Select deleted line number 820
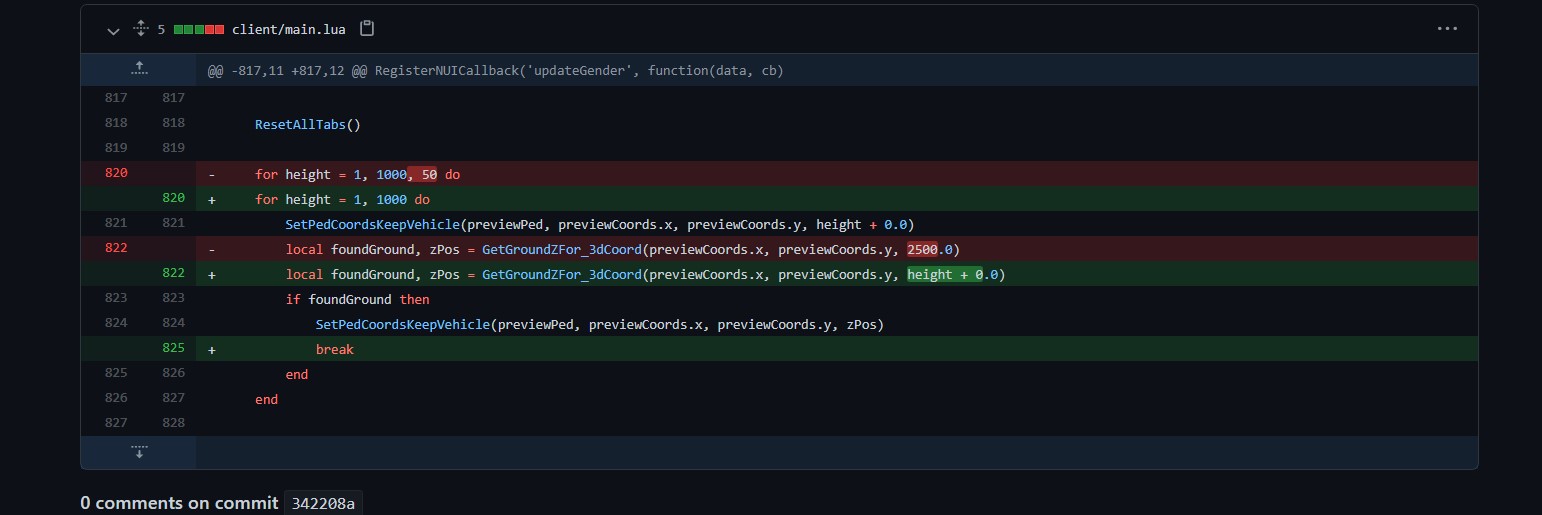 pos(116,174)
